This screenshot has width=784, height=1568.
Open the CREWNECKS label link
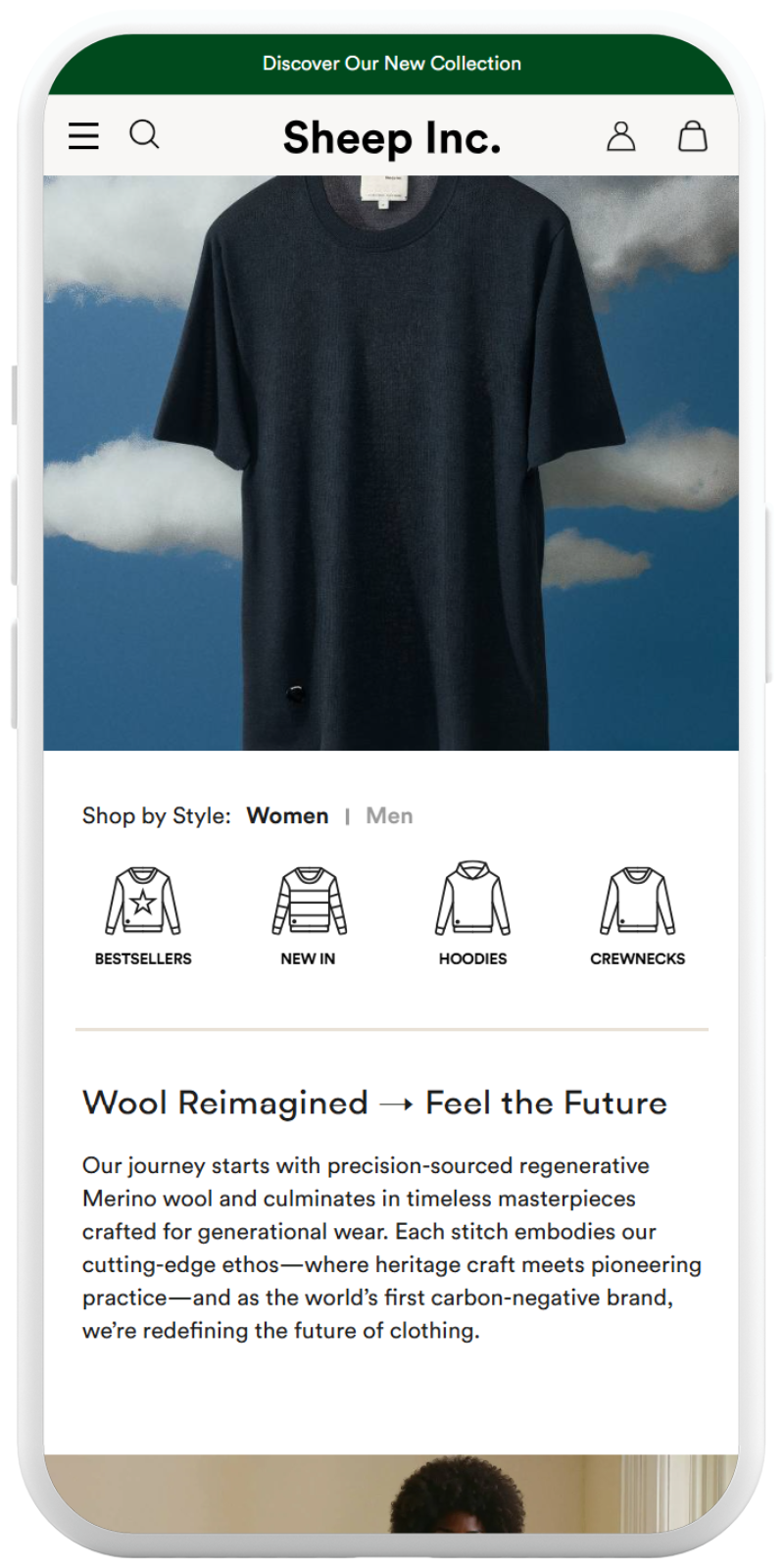point(638,958)
